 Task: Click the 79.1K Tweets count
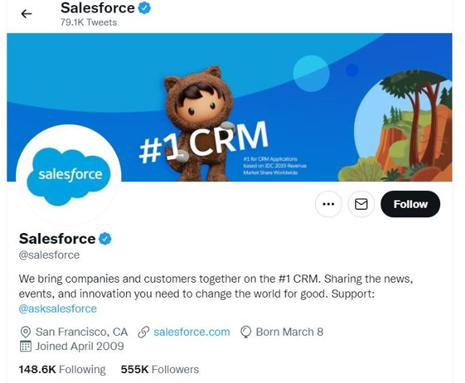(x=89, y=22)
